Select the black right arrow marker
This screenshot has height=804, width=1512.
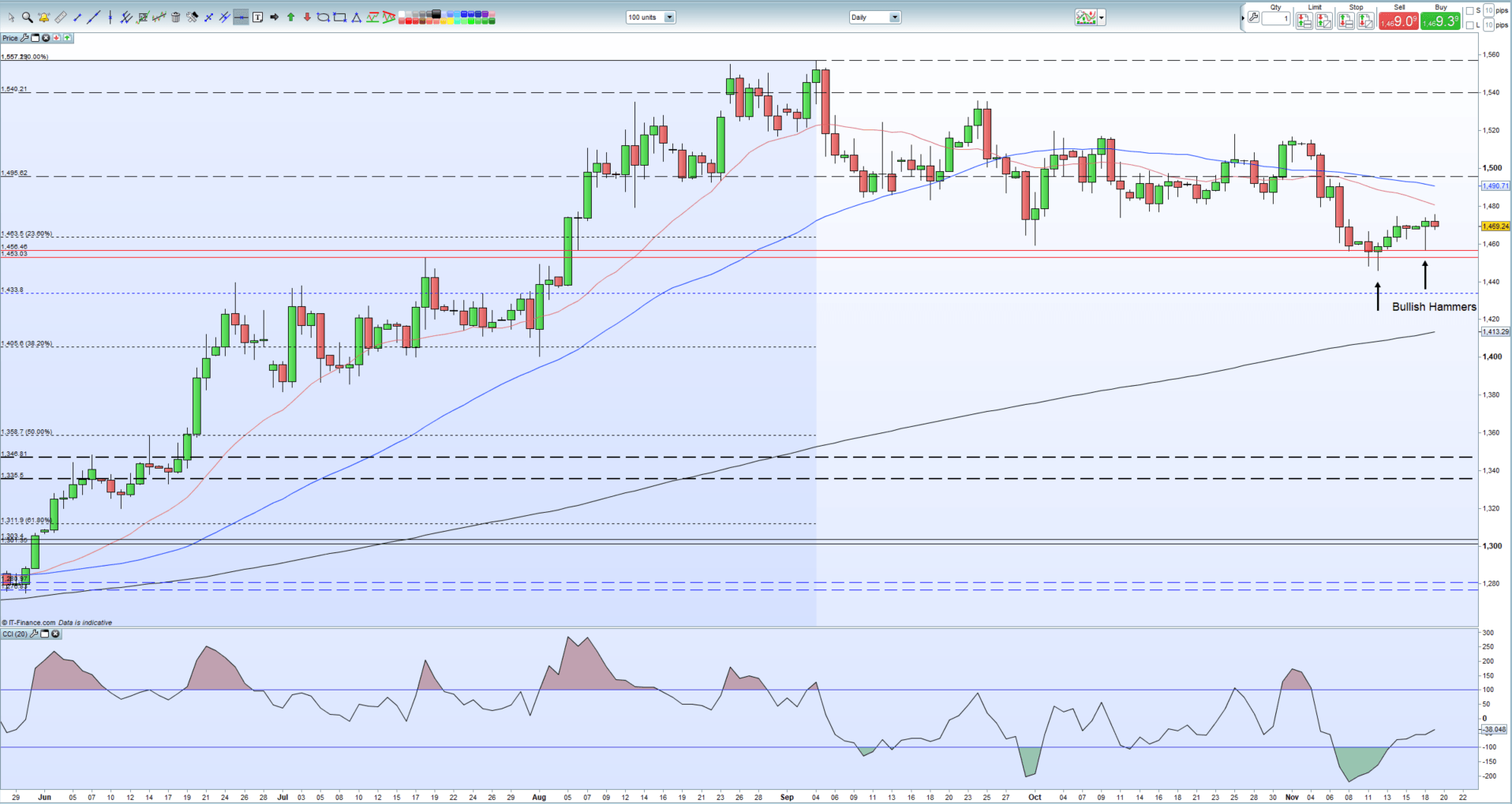point(274,17)
